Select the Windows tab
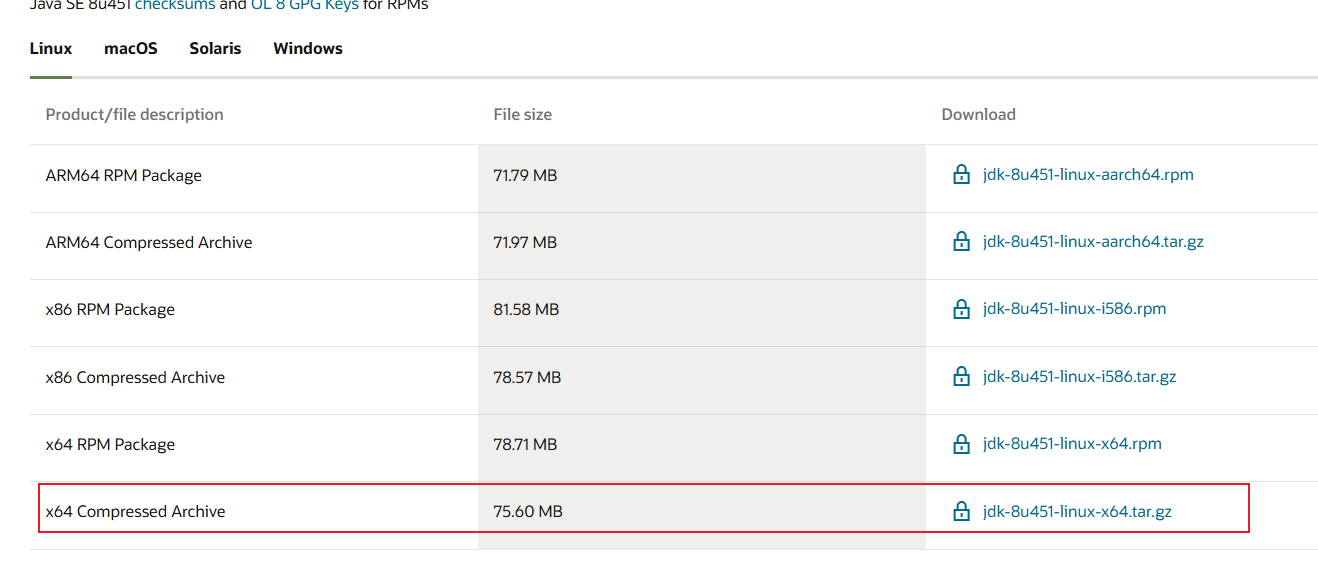 pos(308,48)
